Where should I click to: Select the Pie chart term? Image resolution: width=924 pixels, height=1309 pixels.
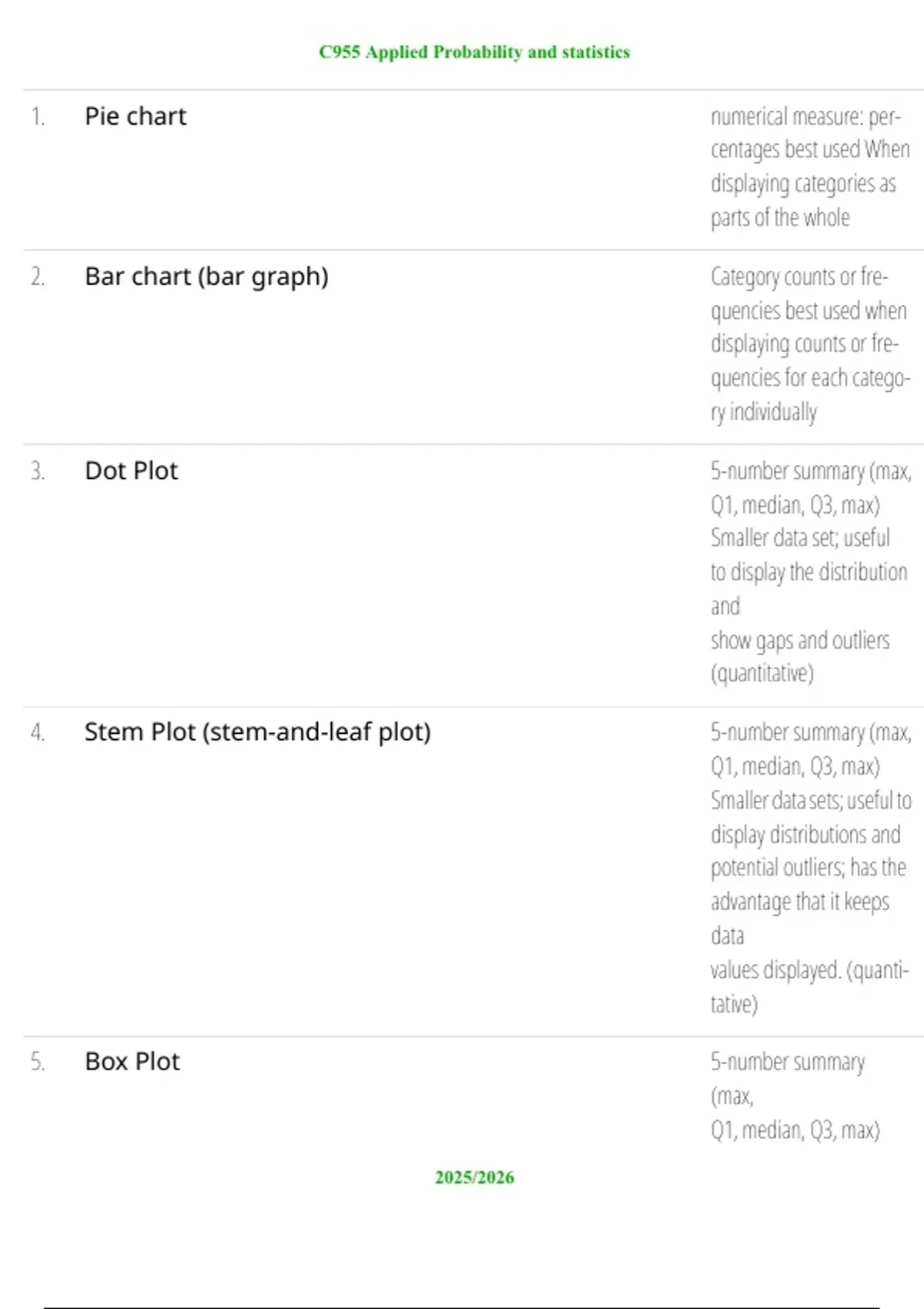tap(136, 116)
